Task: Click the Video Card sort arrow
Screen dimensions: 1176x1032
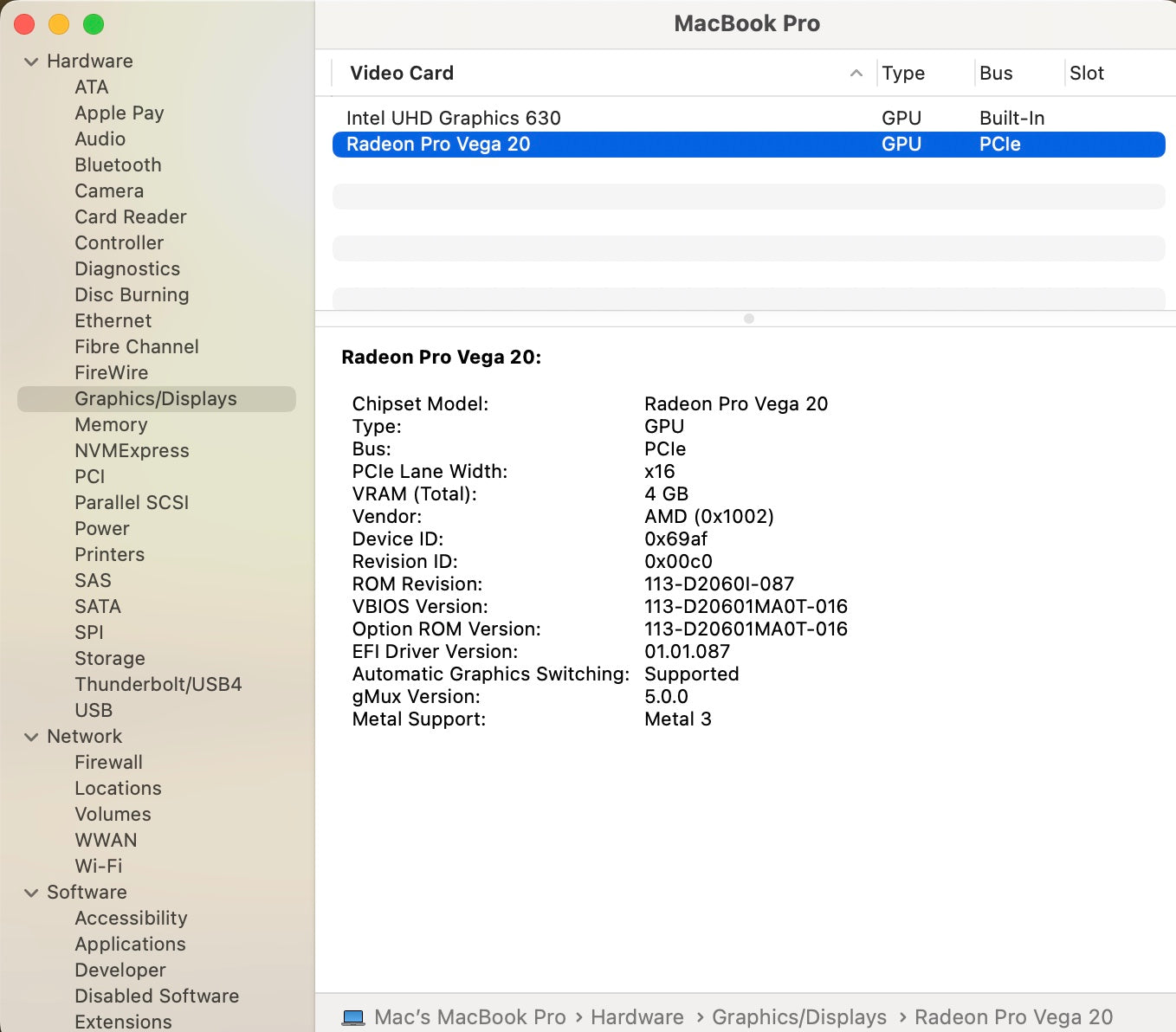Action: (x=856, y=74)
